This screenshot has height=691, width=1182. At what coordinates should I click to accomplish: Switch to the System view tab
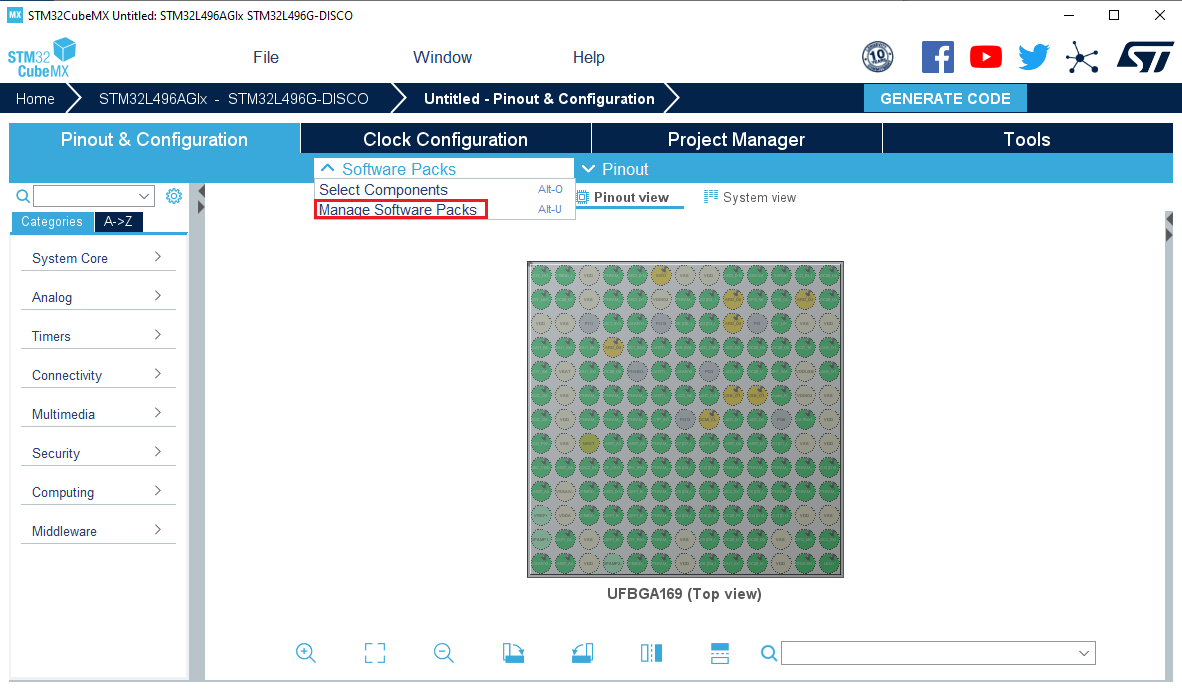click(x=750, y=197)
